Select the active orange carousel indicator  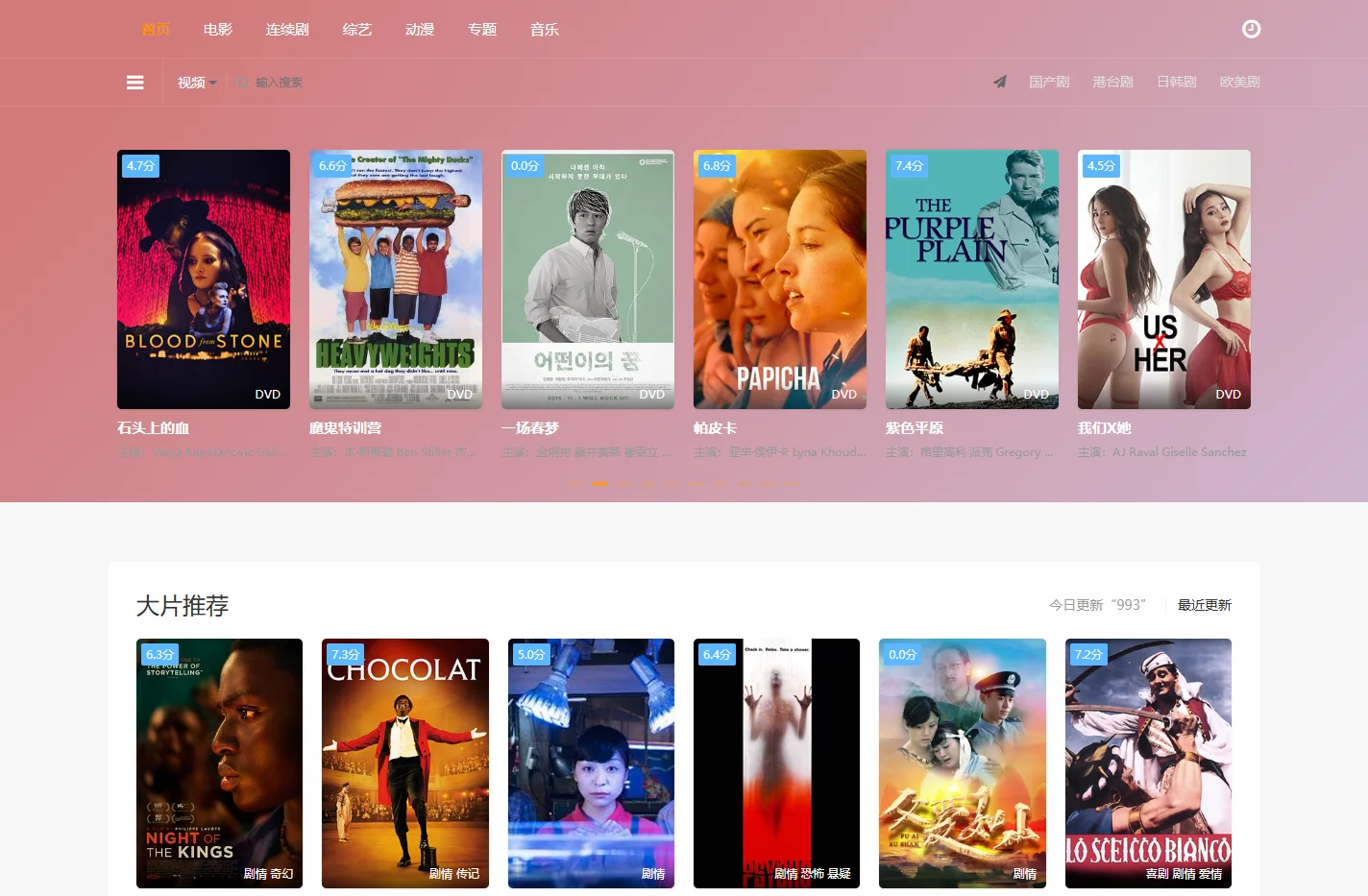point(599,484)
